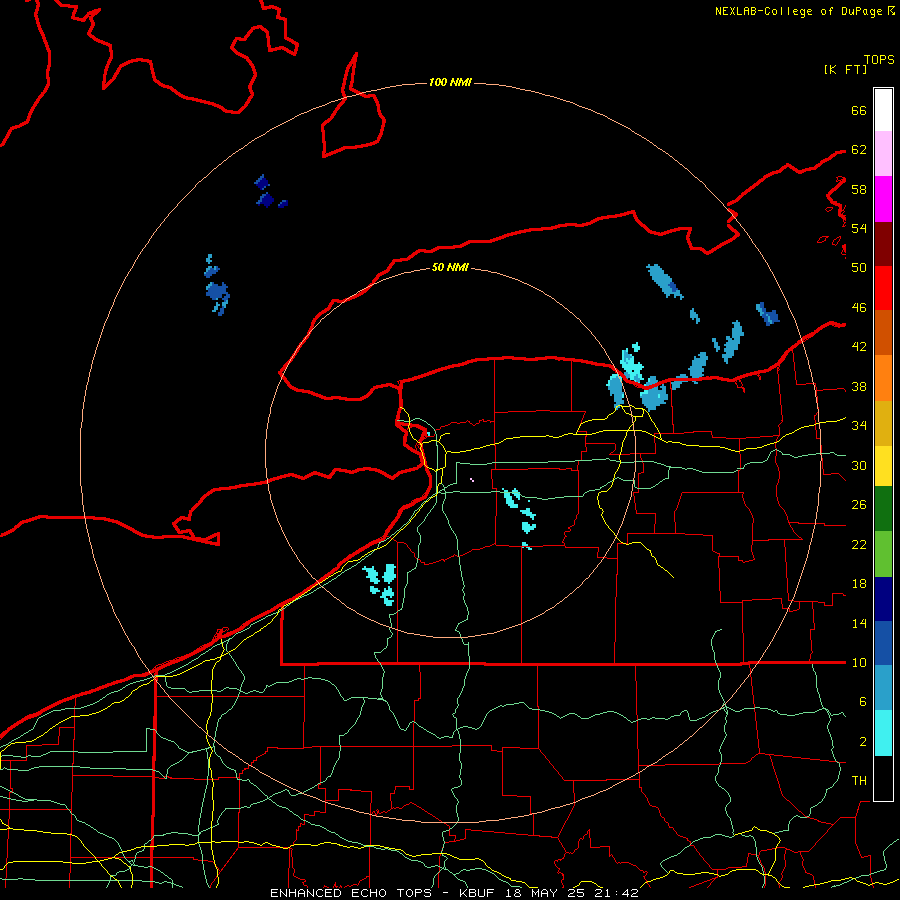This screenshot has height=900, width=900.
Task: Click the dark orange legend swatch
Action: click(x=883, y=333)
